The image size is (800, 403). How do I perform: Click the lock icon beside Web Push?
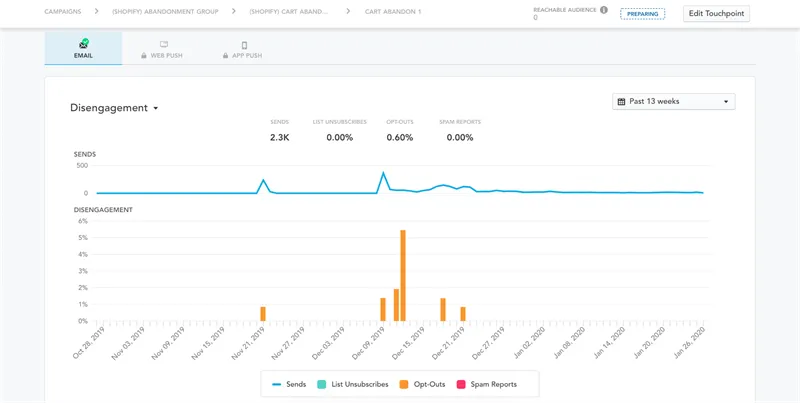click(x=144, y=56)
